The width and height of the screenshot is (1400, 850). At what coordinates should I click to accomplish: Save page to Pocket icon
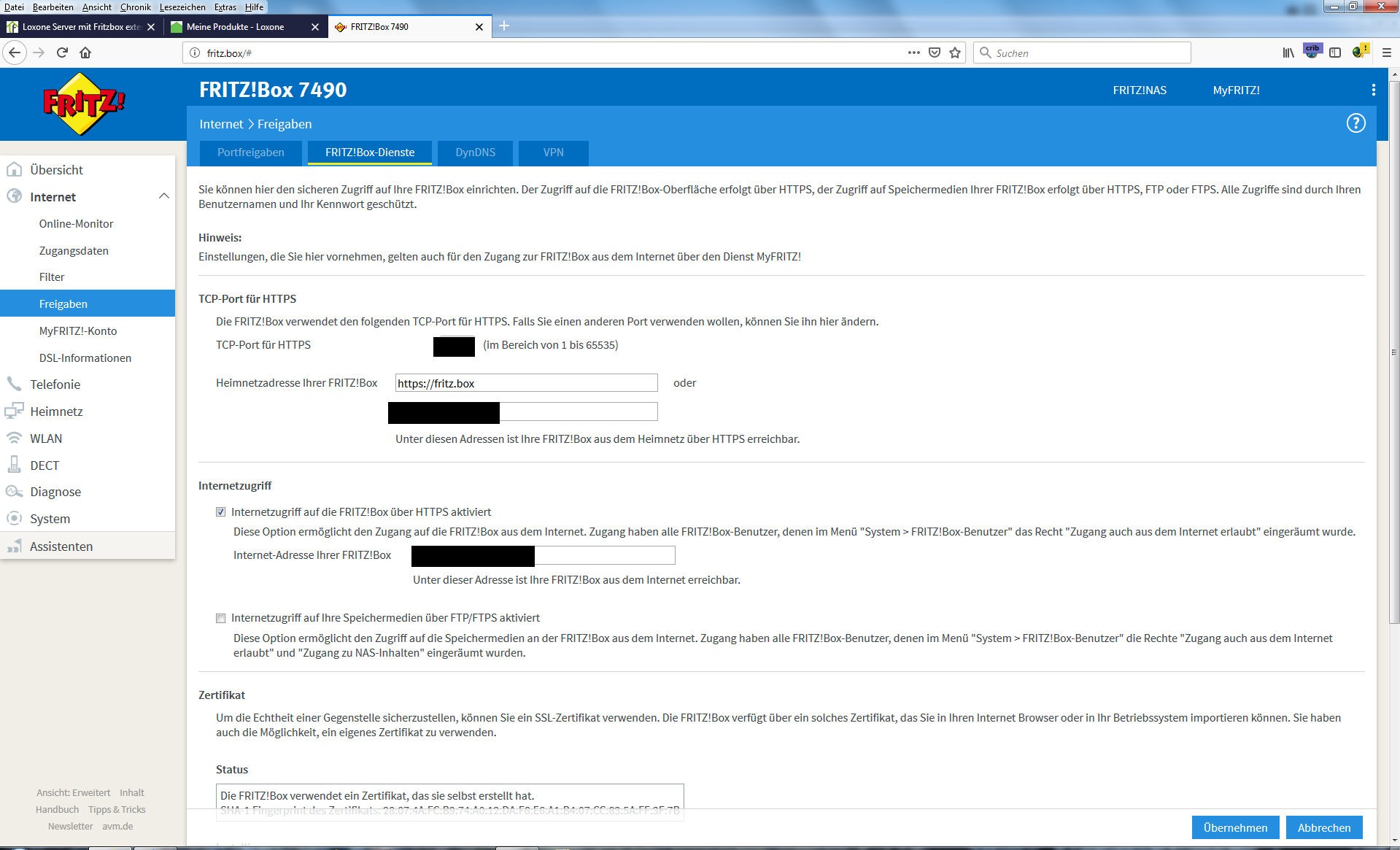point(934,53)
